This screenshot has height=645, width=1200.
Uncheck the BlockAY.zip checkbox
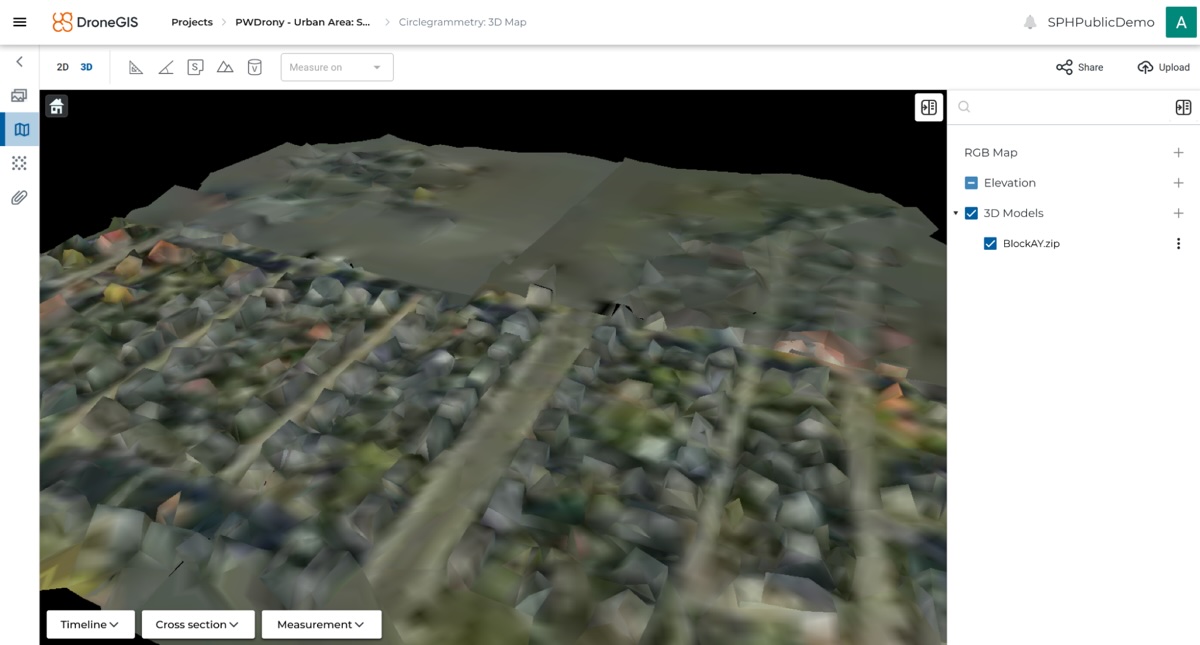[x=990, y=244]
